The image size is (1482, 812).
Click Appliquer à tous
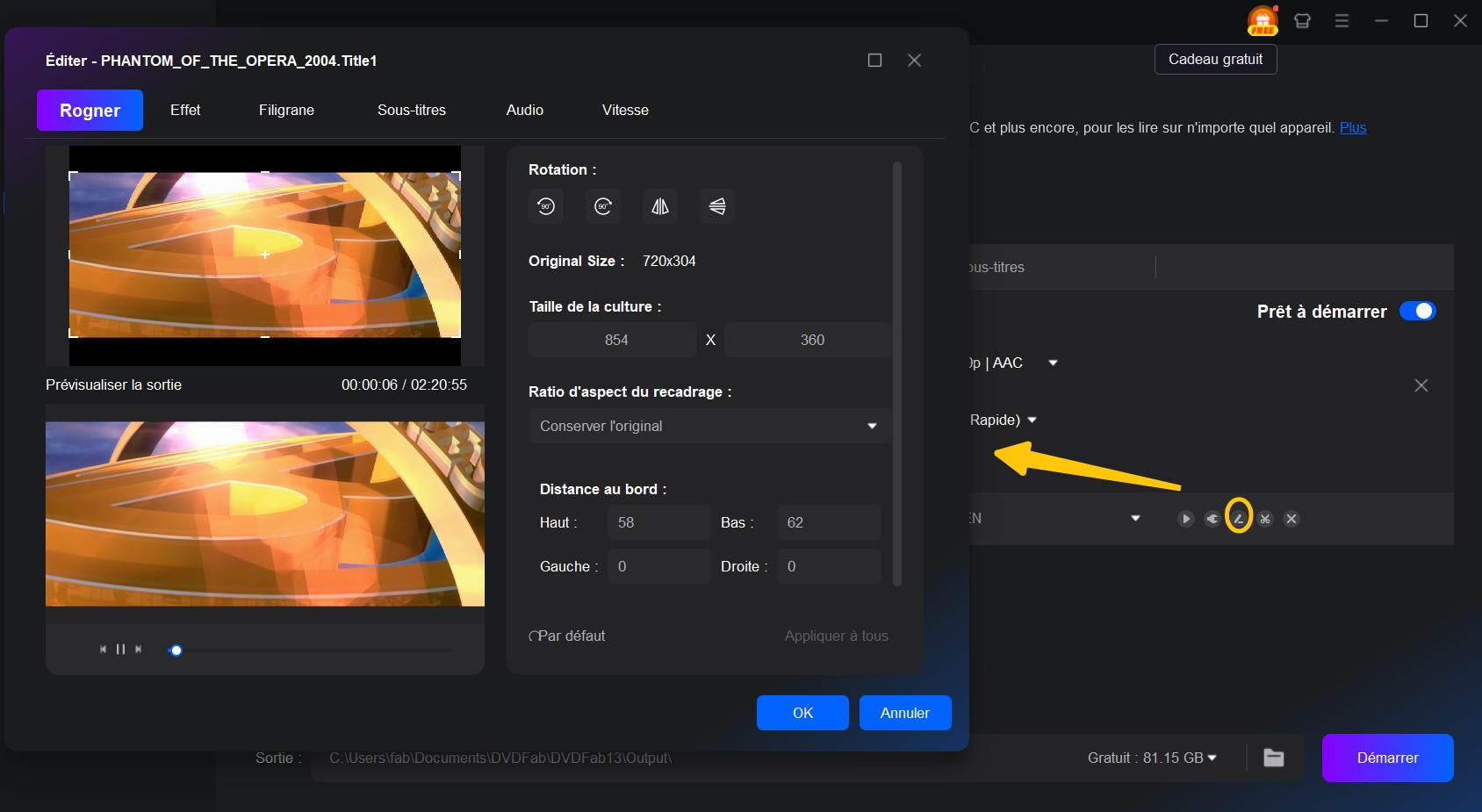click(x=837, y=636)
